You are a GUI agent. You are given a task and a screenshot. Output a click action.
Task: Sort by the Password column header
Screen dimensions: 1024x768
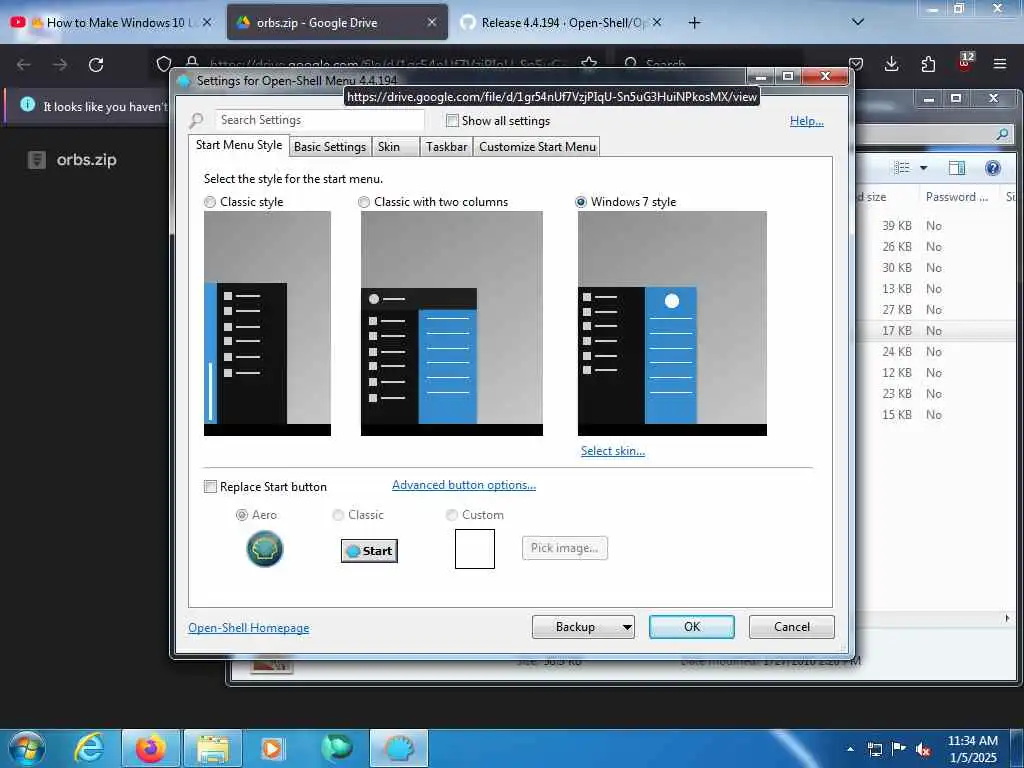[957, 197]
